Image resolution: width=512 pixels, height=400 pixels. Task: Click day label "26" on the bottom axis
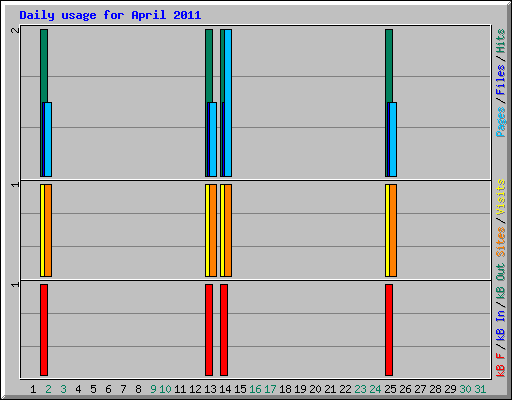click(405, 389)
